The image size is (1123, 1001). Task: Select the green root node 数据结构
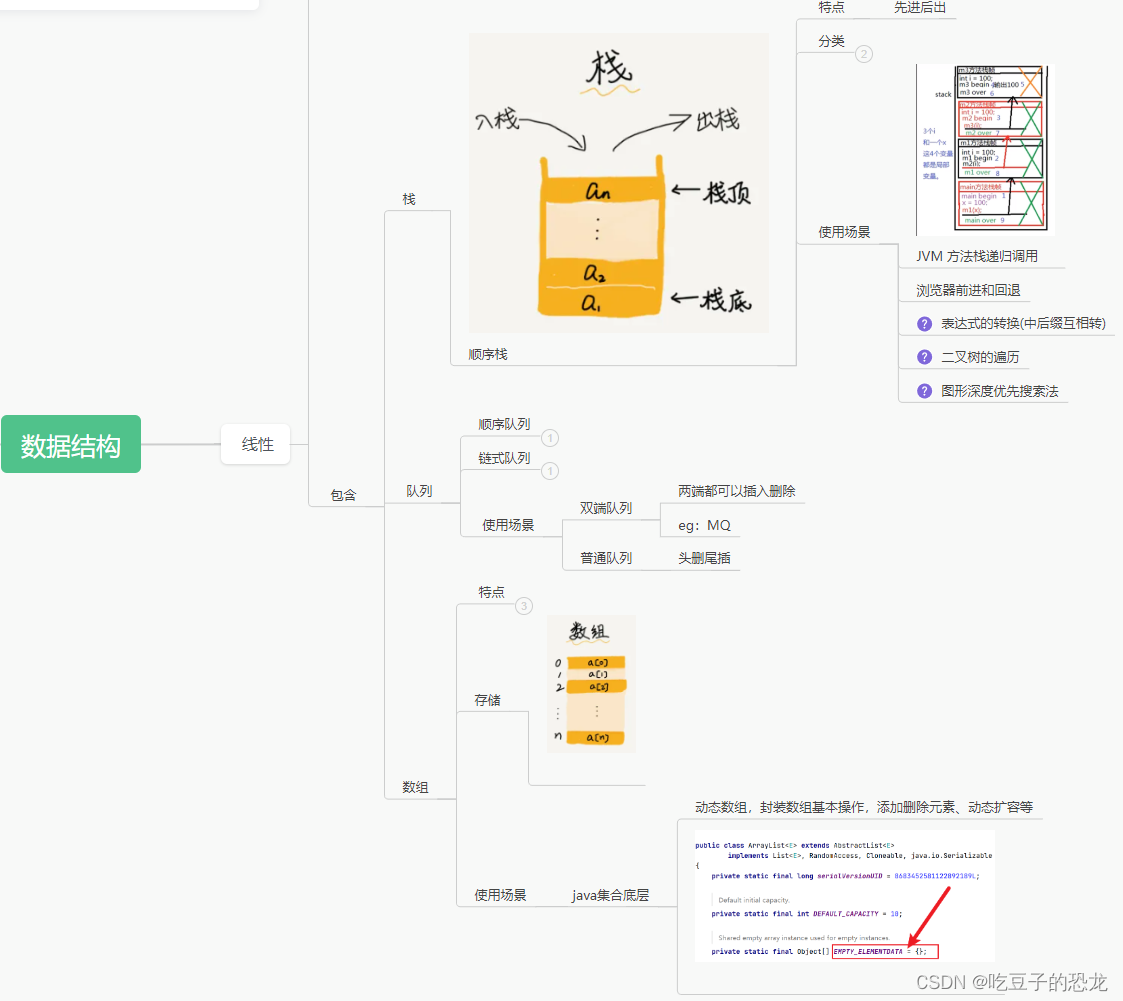coord(70,443)
